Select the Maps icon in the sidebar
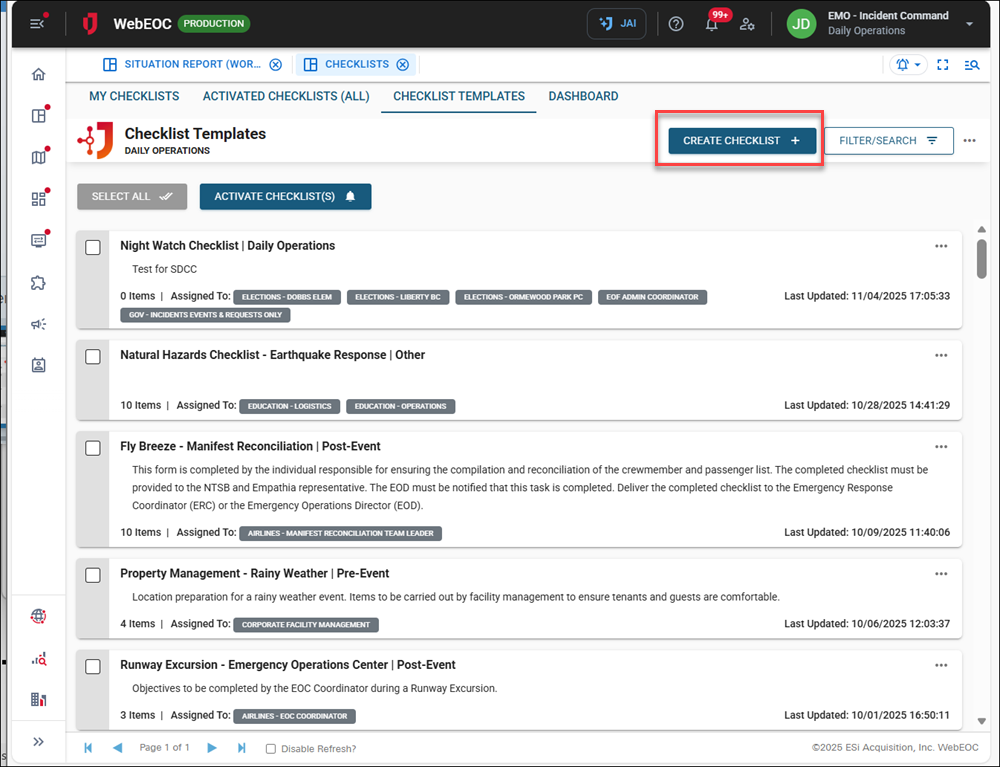 click(38, 157)
